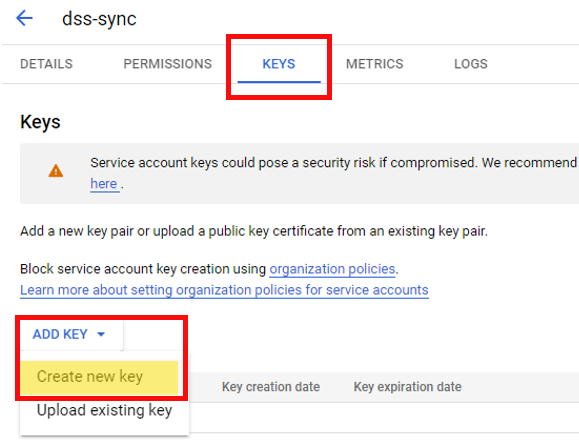Click the security risk warning banner text
579x444 pixels.
click(333, 163)
